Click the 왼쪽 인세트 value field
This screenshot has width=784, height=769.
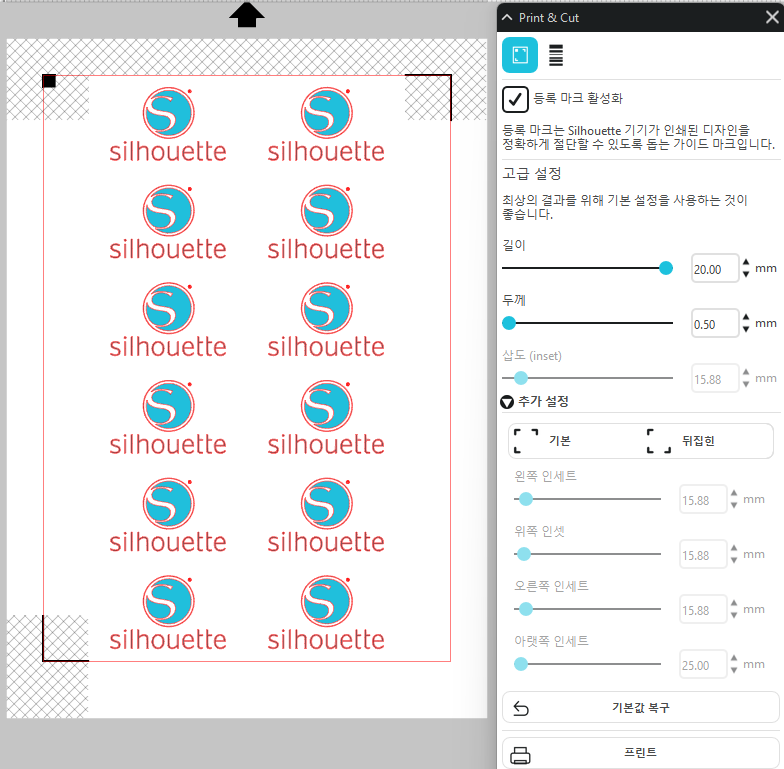703,500
